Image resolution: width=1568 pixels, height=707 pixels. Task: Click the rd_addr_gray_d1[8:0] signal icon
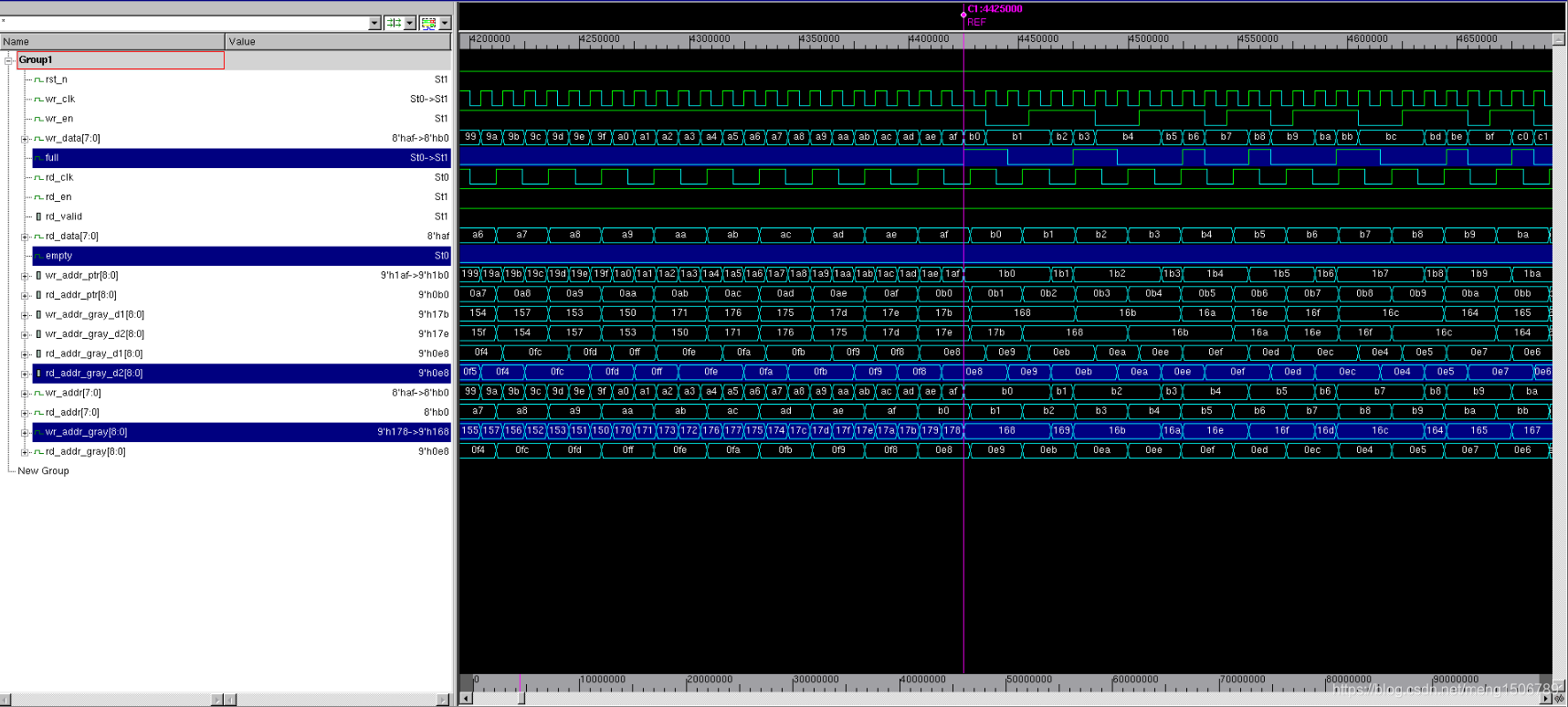coord(38,353)
